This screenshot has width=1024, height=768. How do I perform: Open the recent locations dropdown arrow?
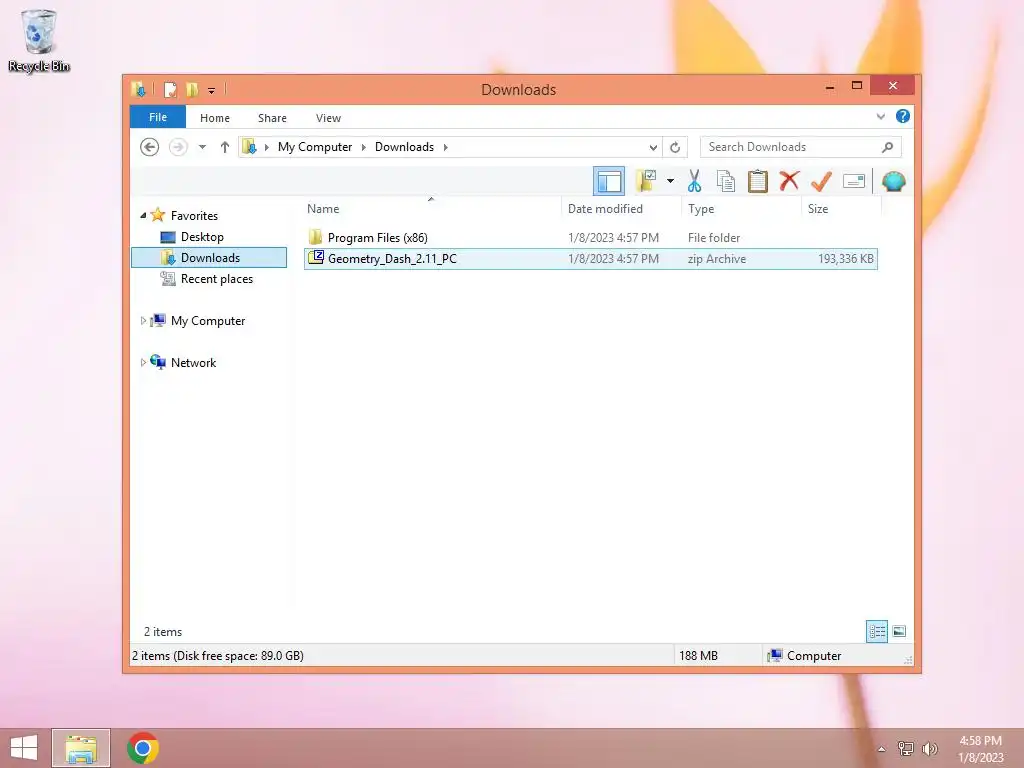[x=202, y=147]
